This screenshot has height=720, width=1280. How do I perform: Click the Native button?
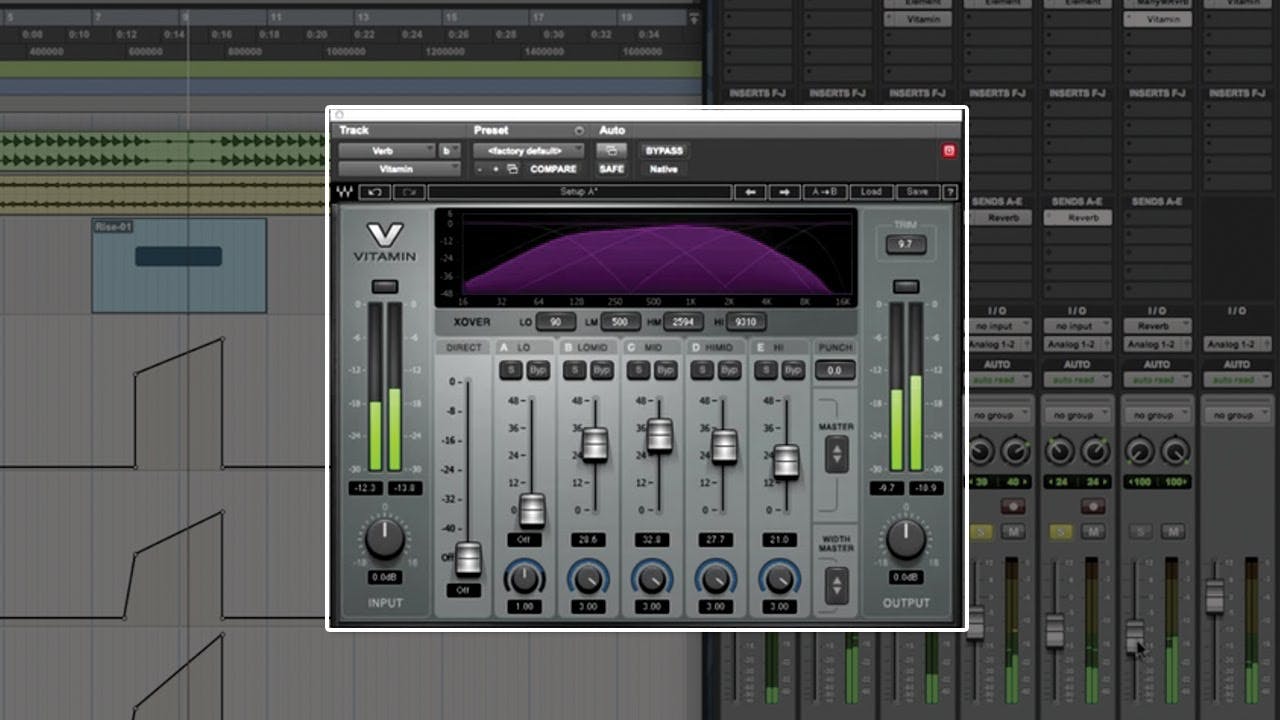pyautogui.click(x=663, y=169)
